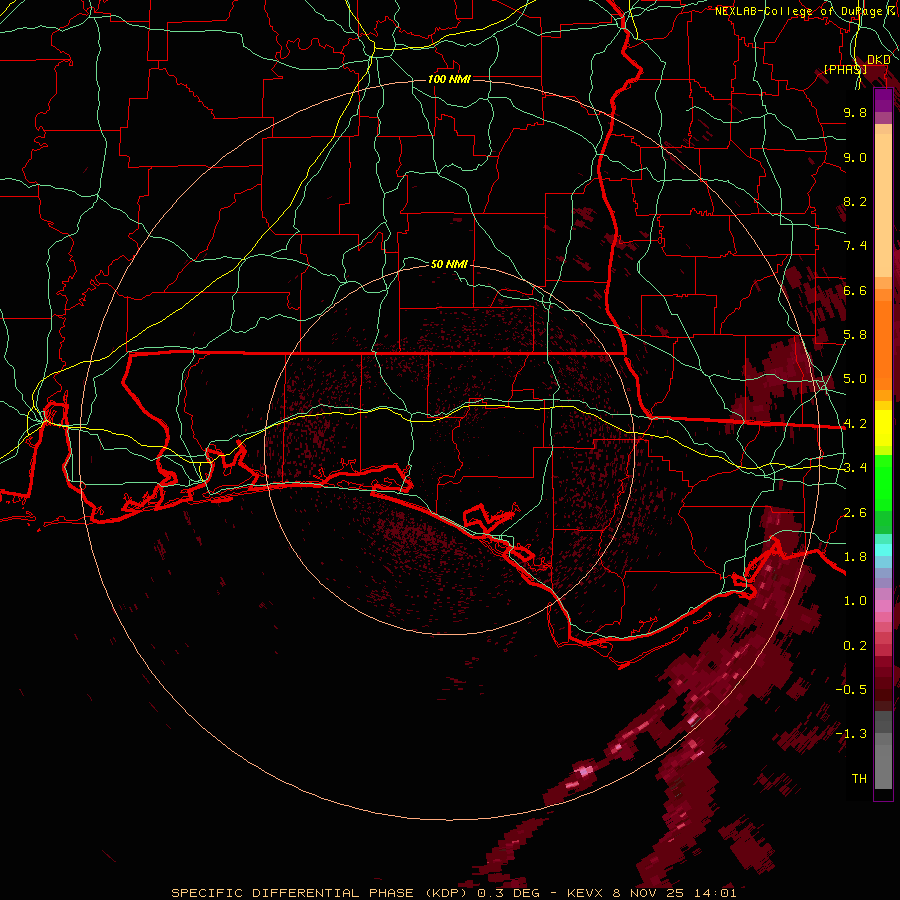Click the 0.2 scale value
Viewport: 900px width, 900px height.
click(855, 646)
